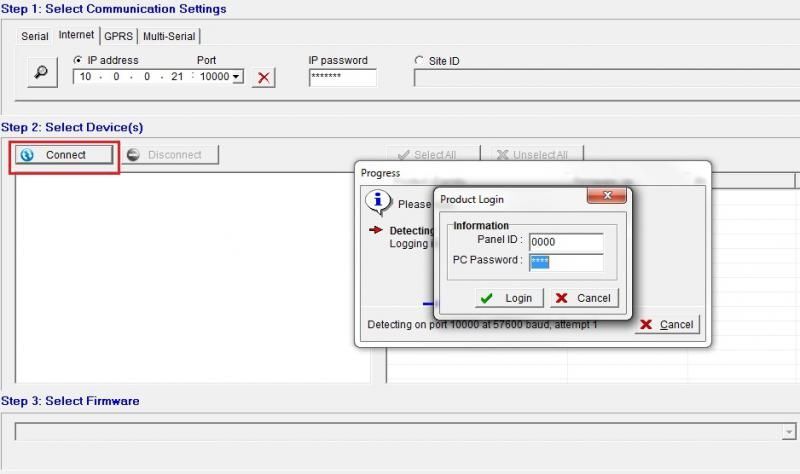This screenshot has width=800, height=474.
Task: Cancel the Product Login dialog
Action: pyautogui.click(x=584, y=298)
